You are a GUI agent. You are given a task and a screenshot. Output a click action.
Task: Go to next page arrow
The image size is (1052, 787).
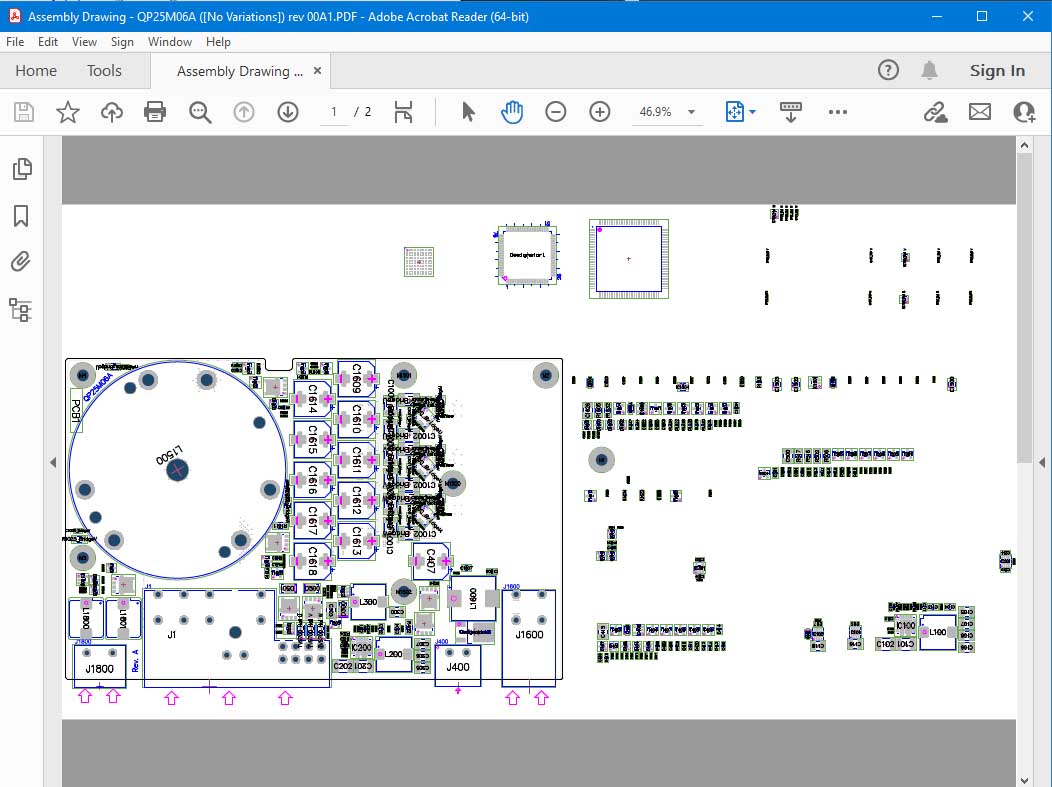pos(288,112)
